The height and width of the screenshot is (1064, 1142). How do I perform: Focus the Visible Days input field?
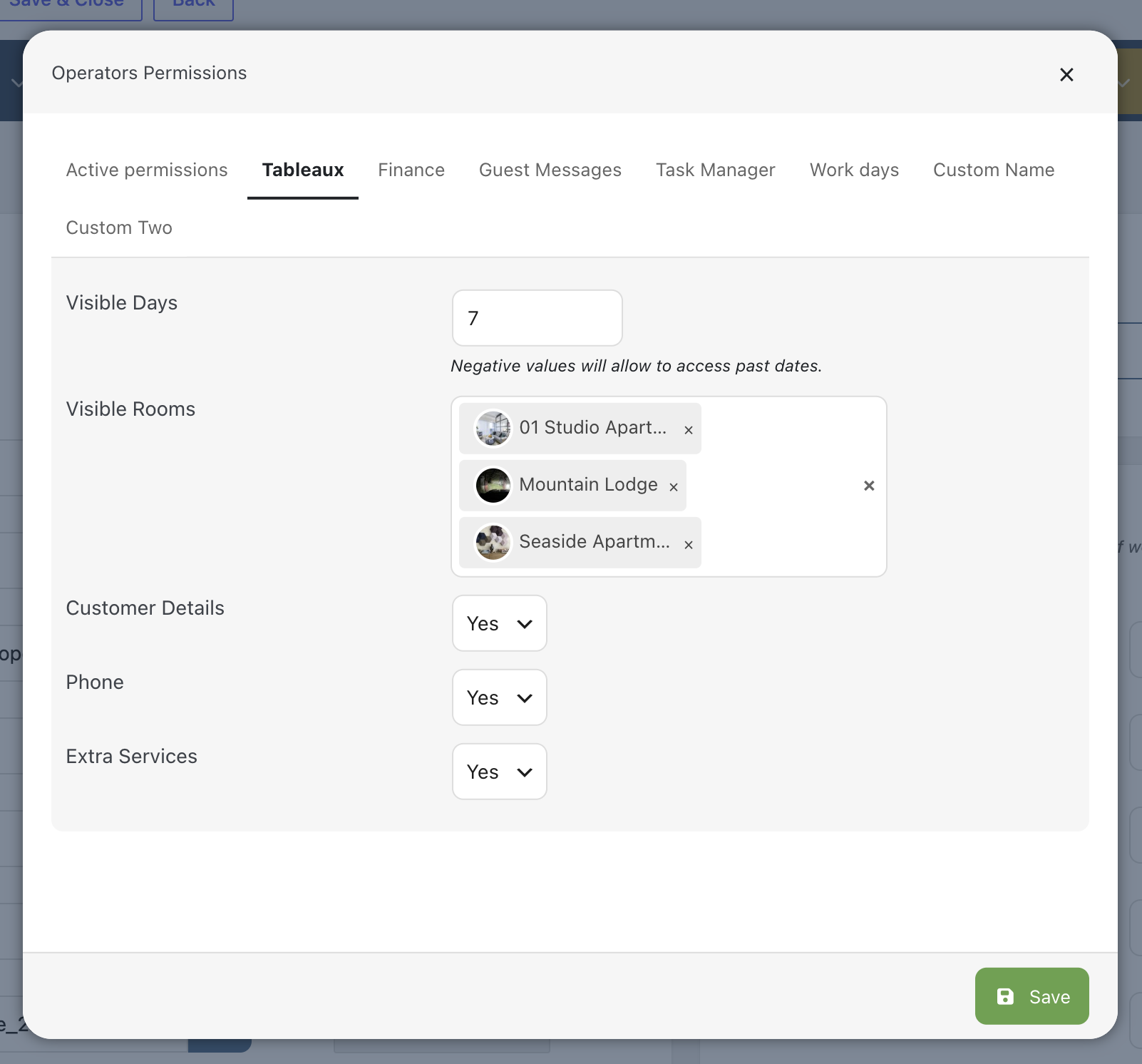click(537, 318)
